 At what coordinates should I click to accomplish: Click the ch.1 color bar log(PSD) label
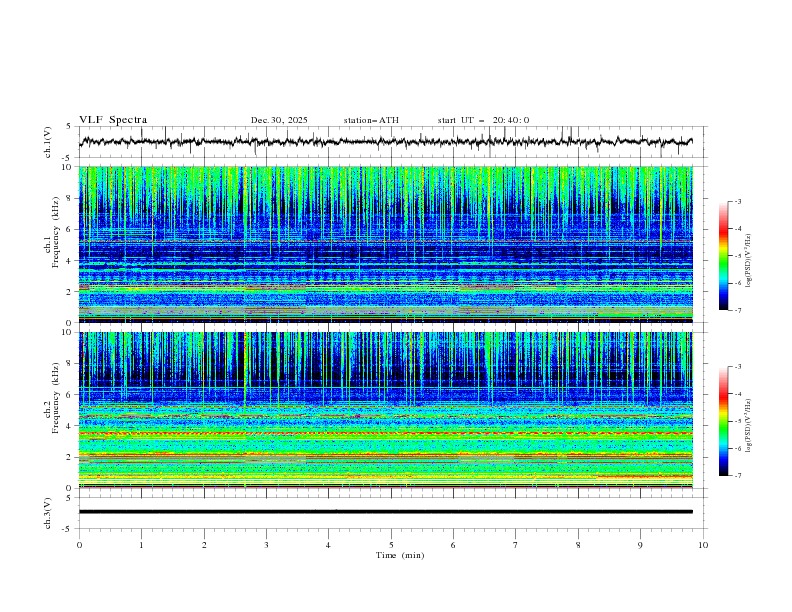(x=749, y=261)
